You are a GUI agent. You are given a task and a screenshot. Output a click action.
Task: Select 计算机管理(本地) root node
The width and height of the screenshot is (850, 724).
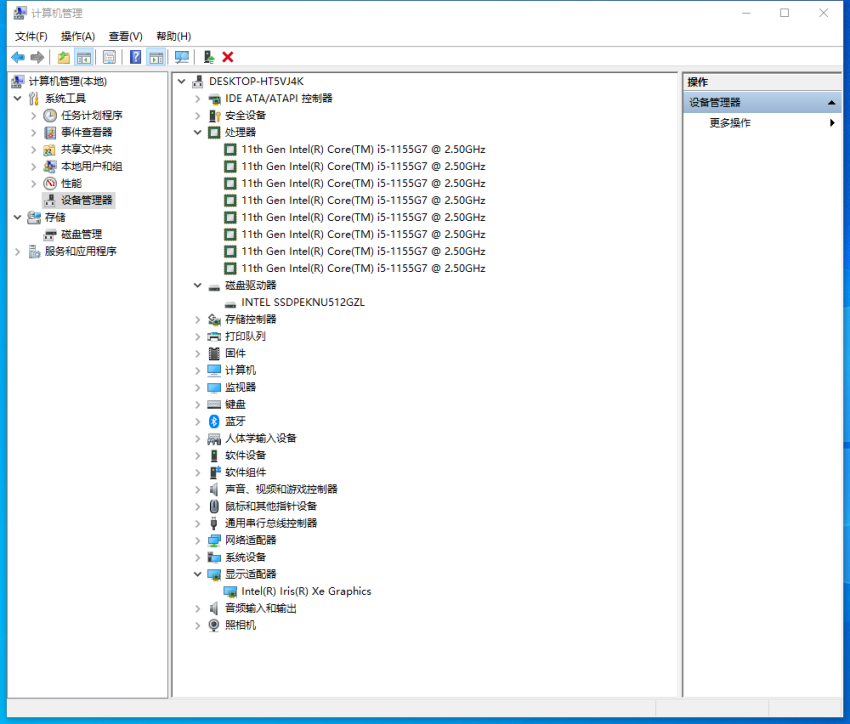(68, 81)
